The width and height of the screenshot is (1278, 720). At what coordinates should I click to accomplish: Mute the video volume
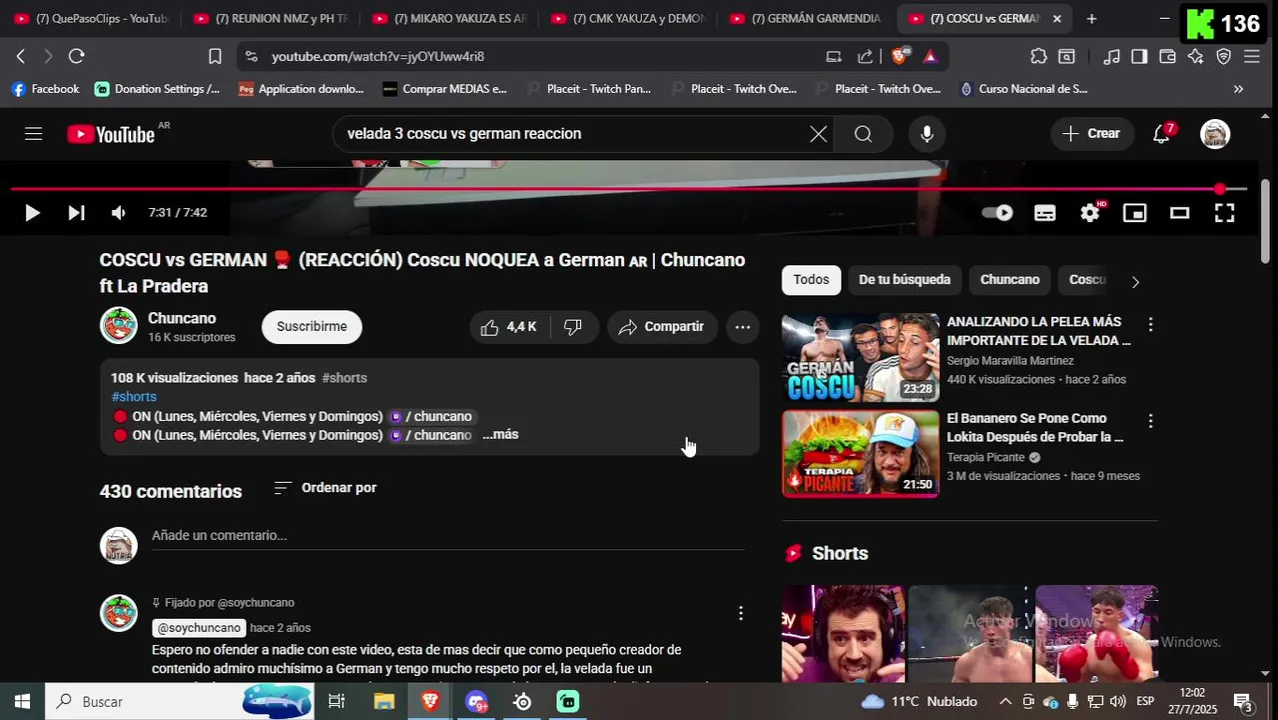click(118, 213)
